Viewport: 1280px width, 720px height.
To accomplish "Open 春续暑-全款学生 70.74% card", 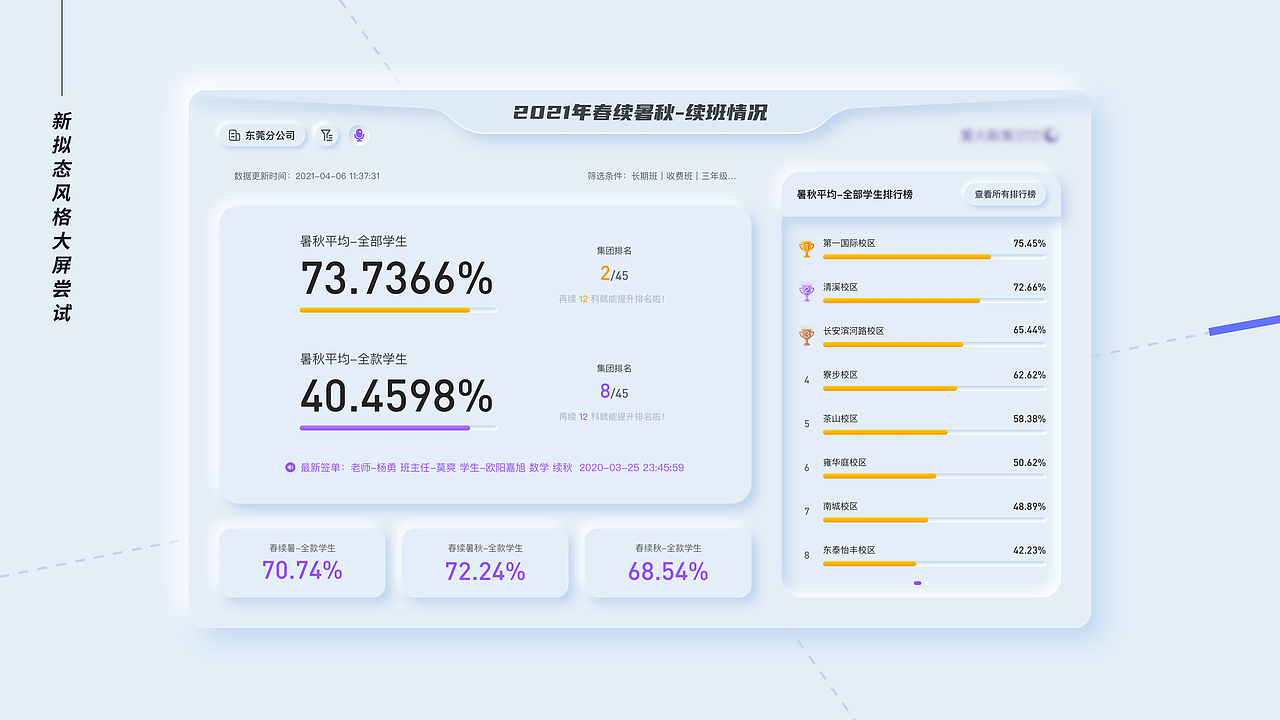I will click(302, 564).
